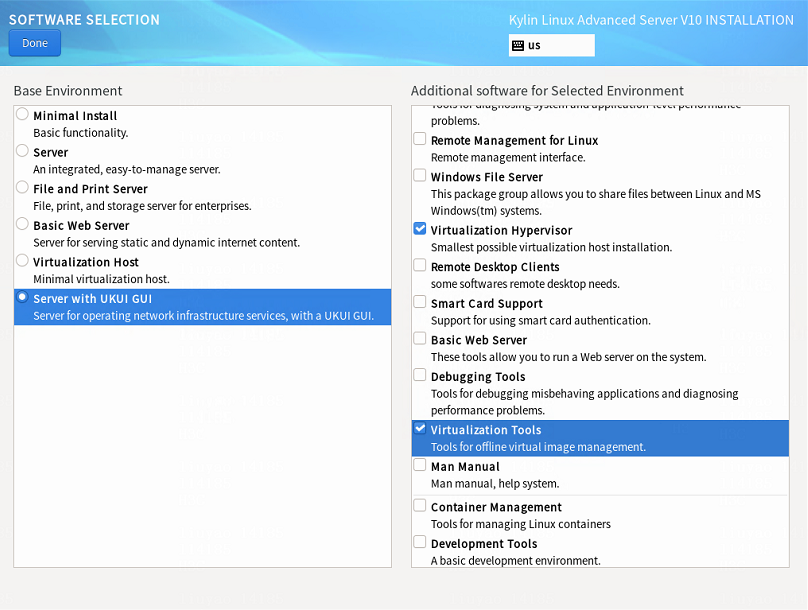Click the Base Environment heading
Image resolution: width=808 pixels, height=610 pixels.
[x=68, y=91]
